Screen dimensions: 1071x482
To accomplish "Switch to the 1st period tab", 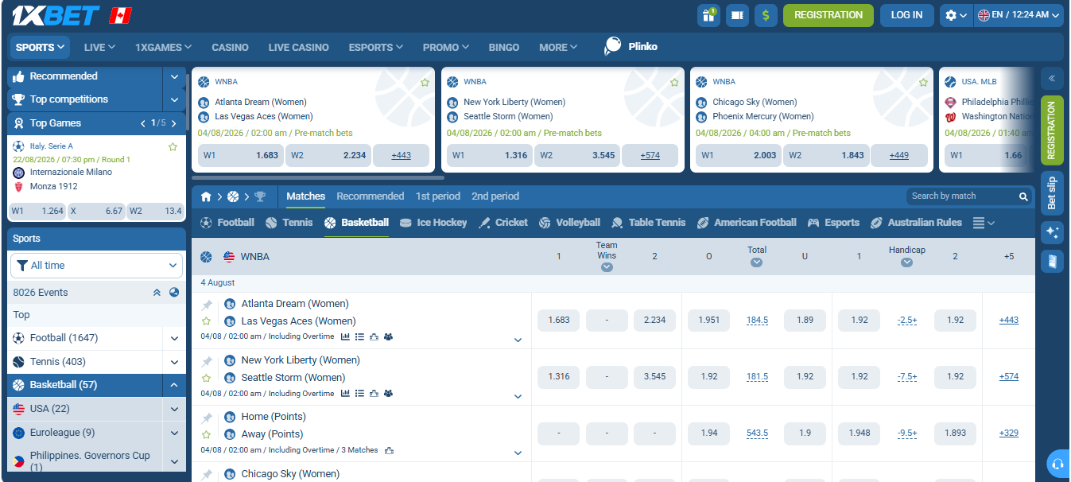I will [438, 197].
